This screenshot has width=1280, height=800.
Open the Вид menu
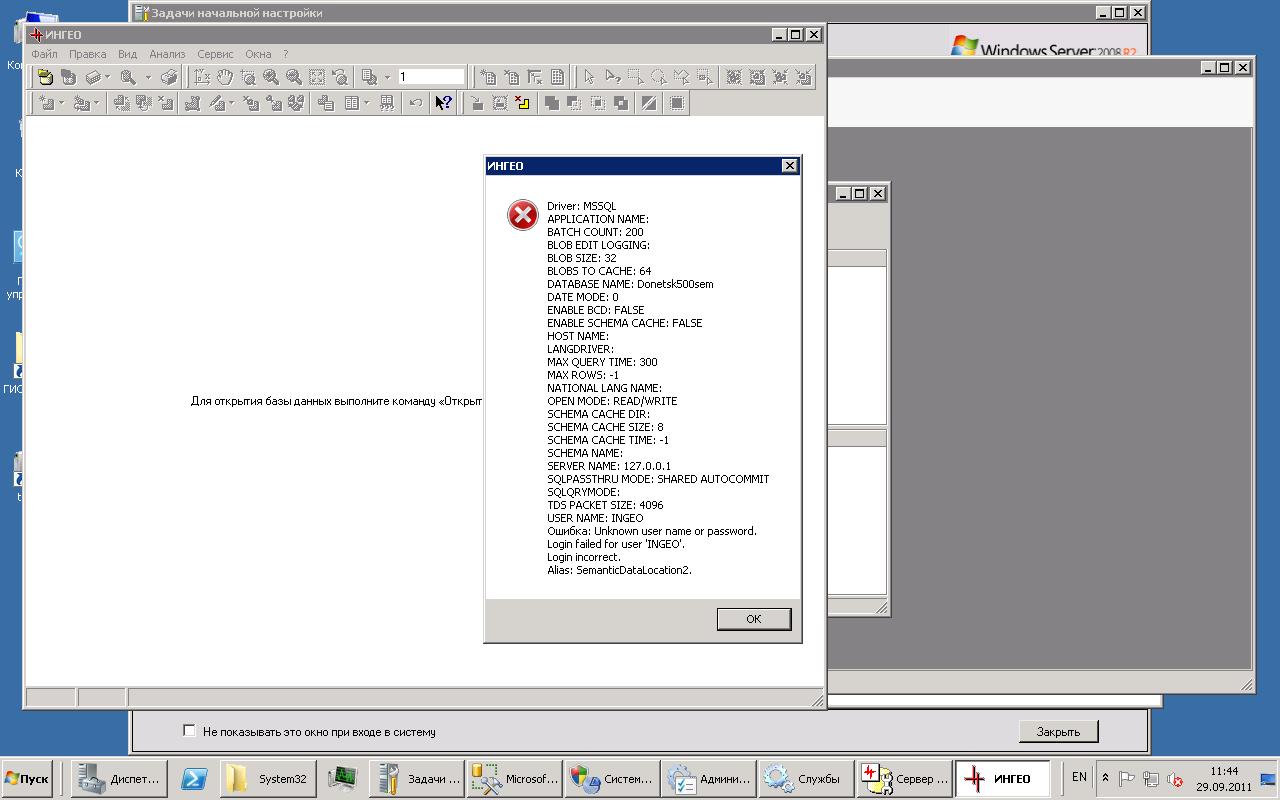pos(127,54)
